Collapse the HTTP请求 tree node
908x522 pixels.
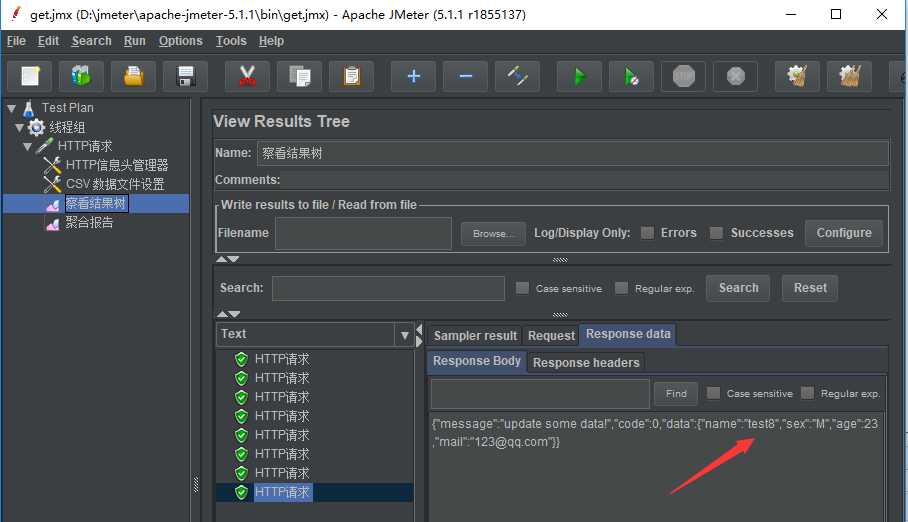(x=27, y=146)
